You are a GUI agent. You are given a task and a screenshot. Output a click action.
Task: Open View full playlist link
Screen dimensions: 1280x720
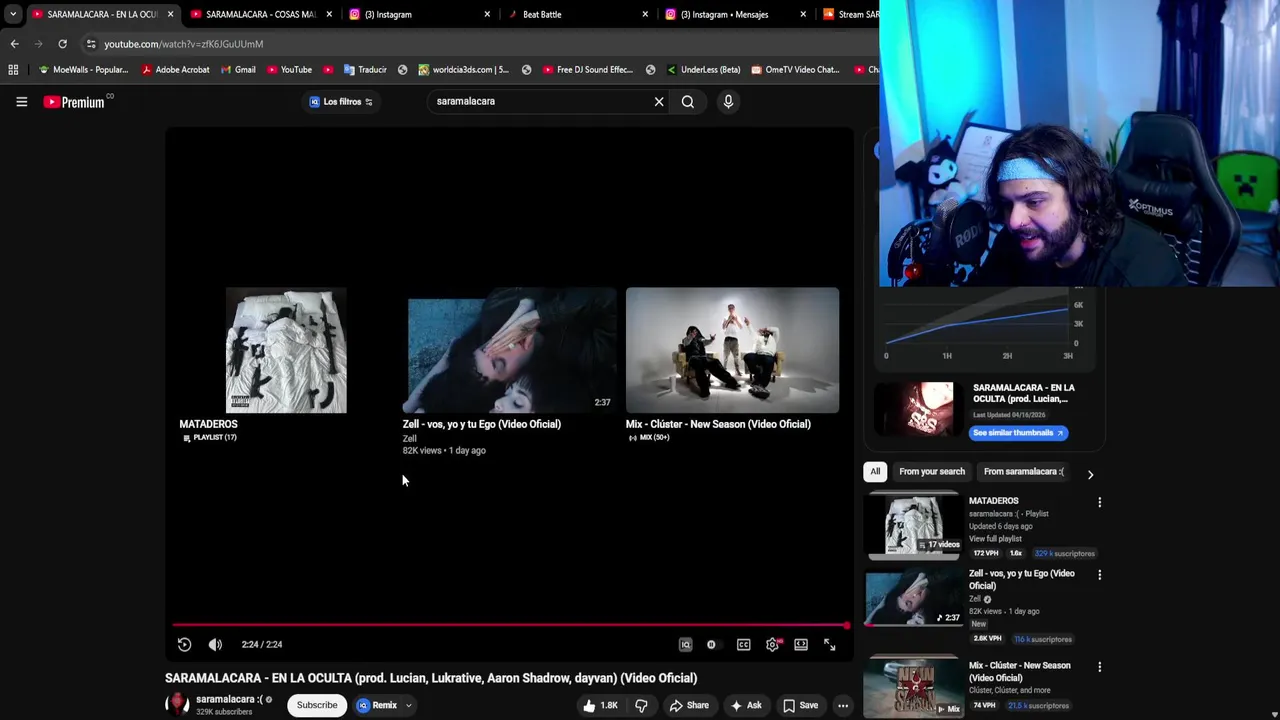point(995,539)
